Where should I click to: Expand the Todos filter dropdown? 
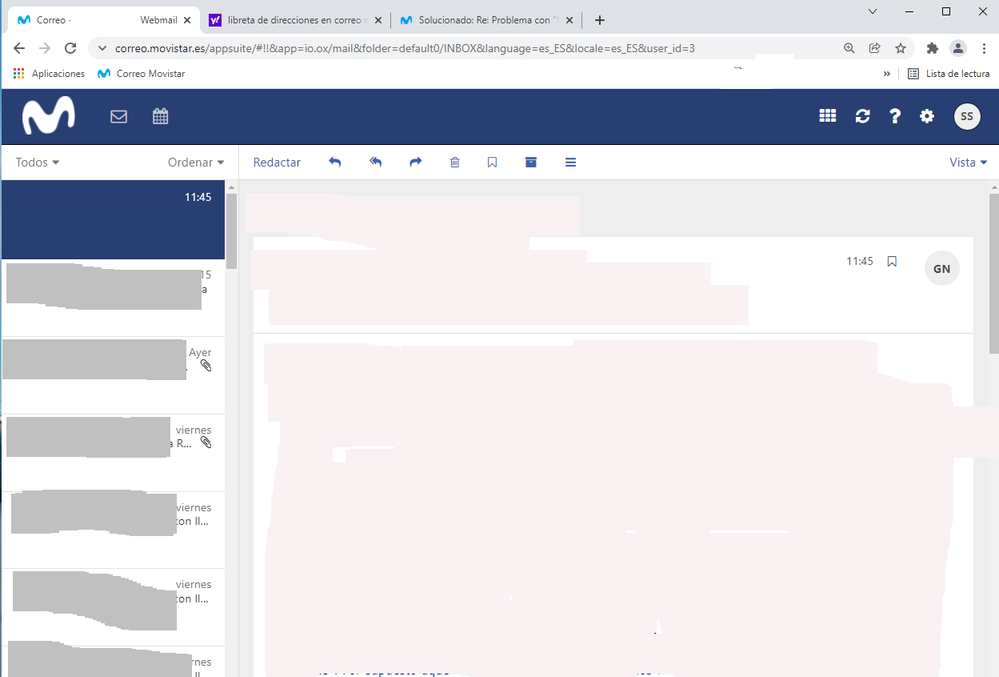37,162
